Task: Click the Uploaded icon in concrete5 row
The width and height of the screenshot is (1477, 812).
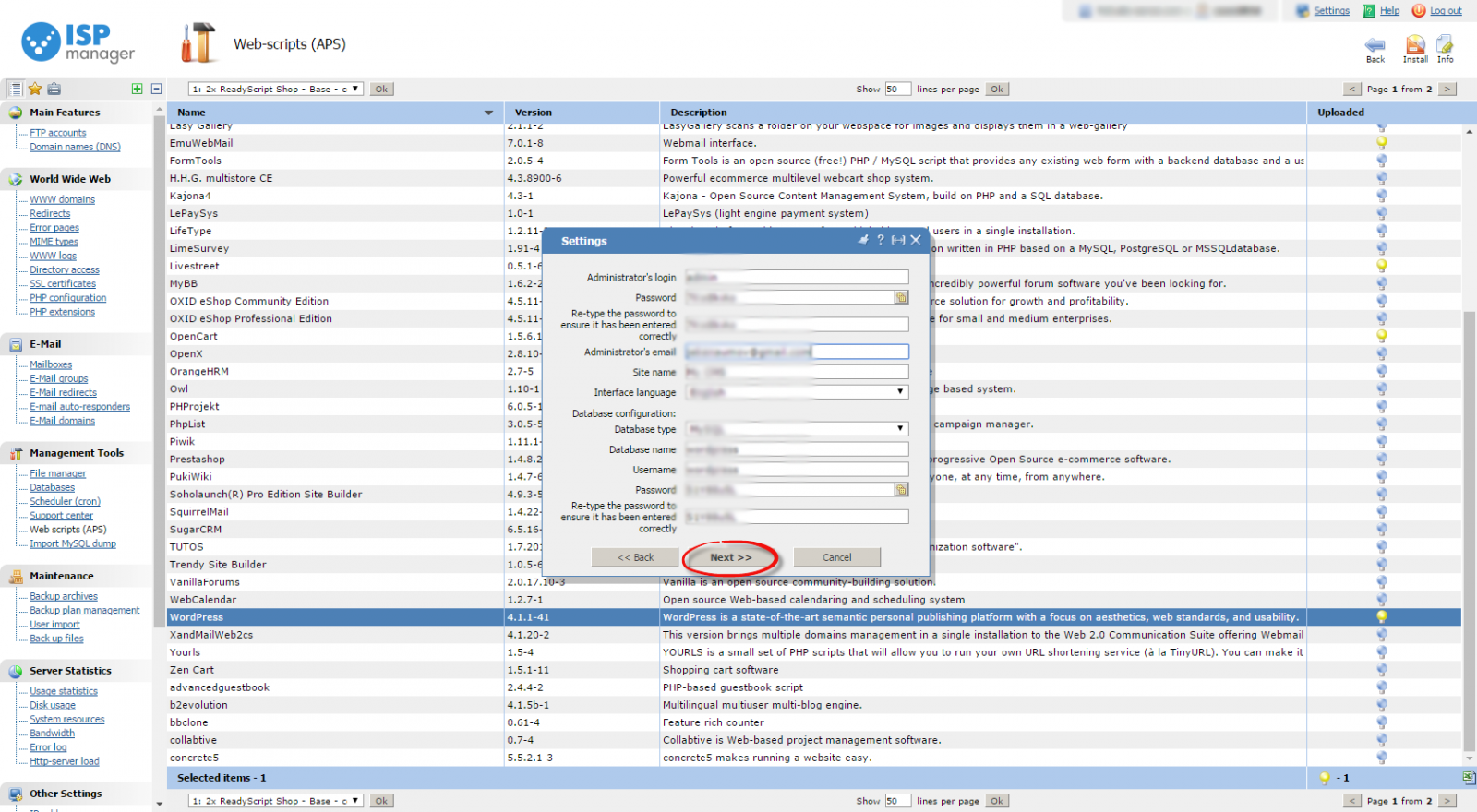Action: point(1382,758)
